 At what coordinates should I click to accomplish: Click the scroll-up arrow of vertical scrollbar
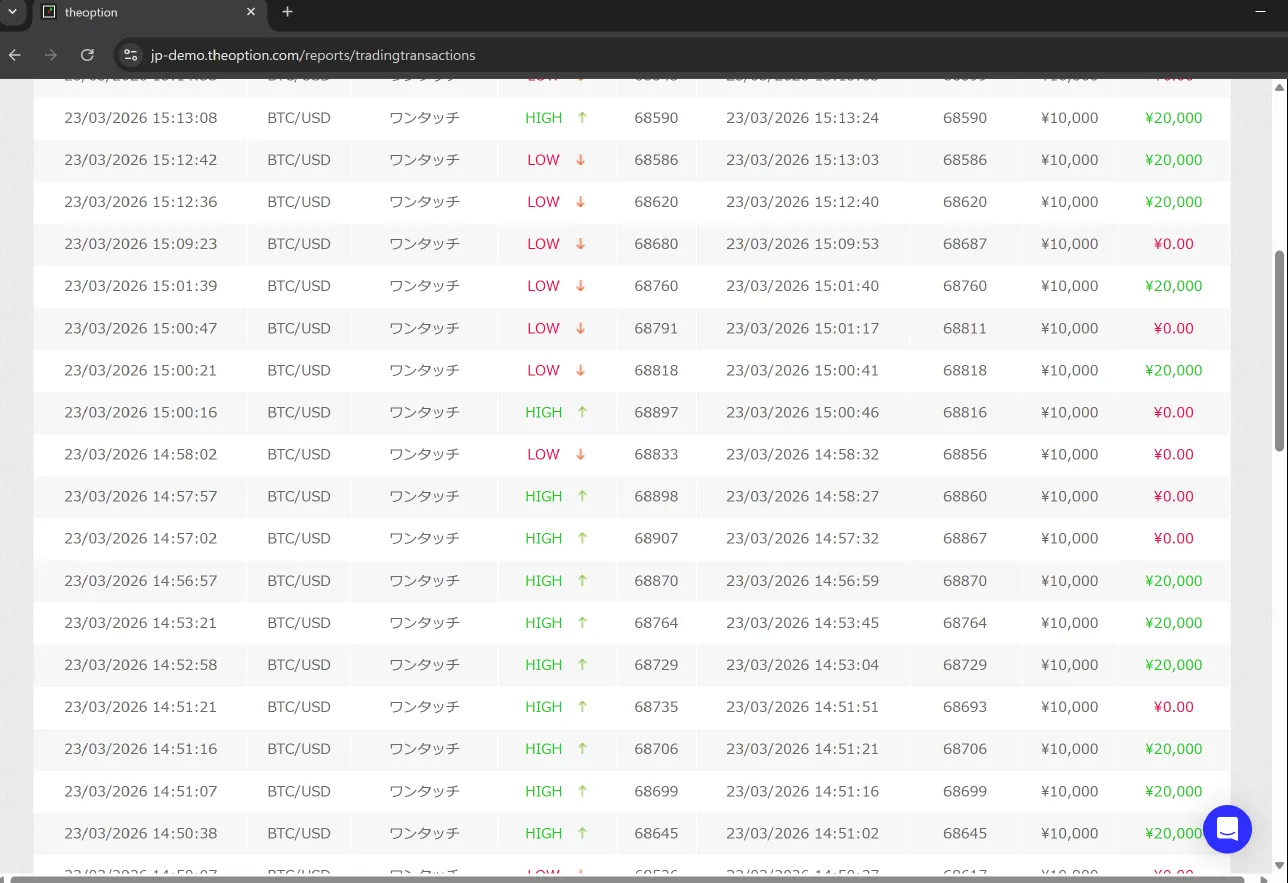coord(1279,88)
